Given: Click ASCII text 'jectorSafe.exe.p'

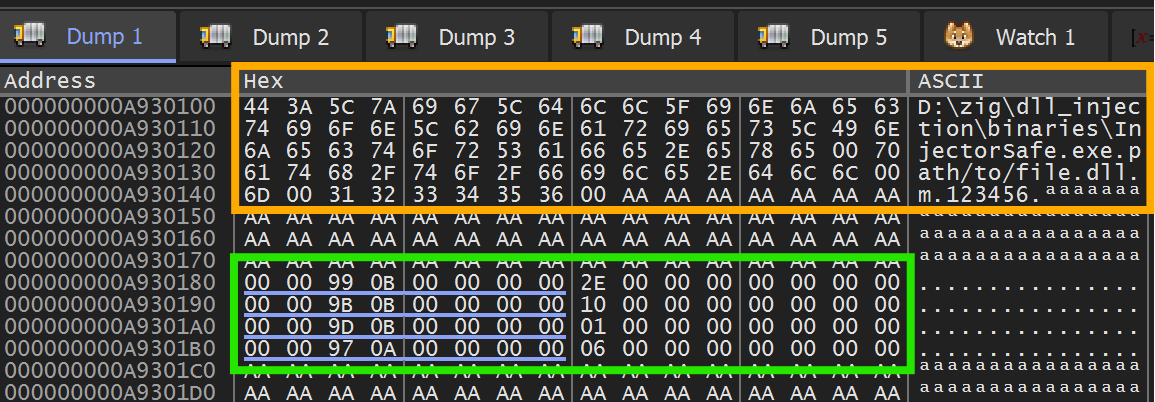Looking at the screenshot, I should 1028,151.
